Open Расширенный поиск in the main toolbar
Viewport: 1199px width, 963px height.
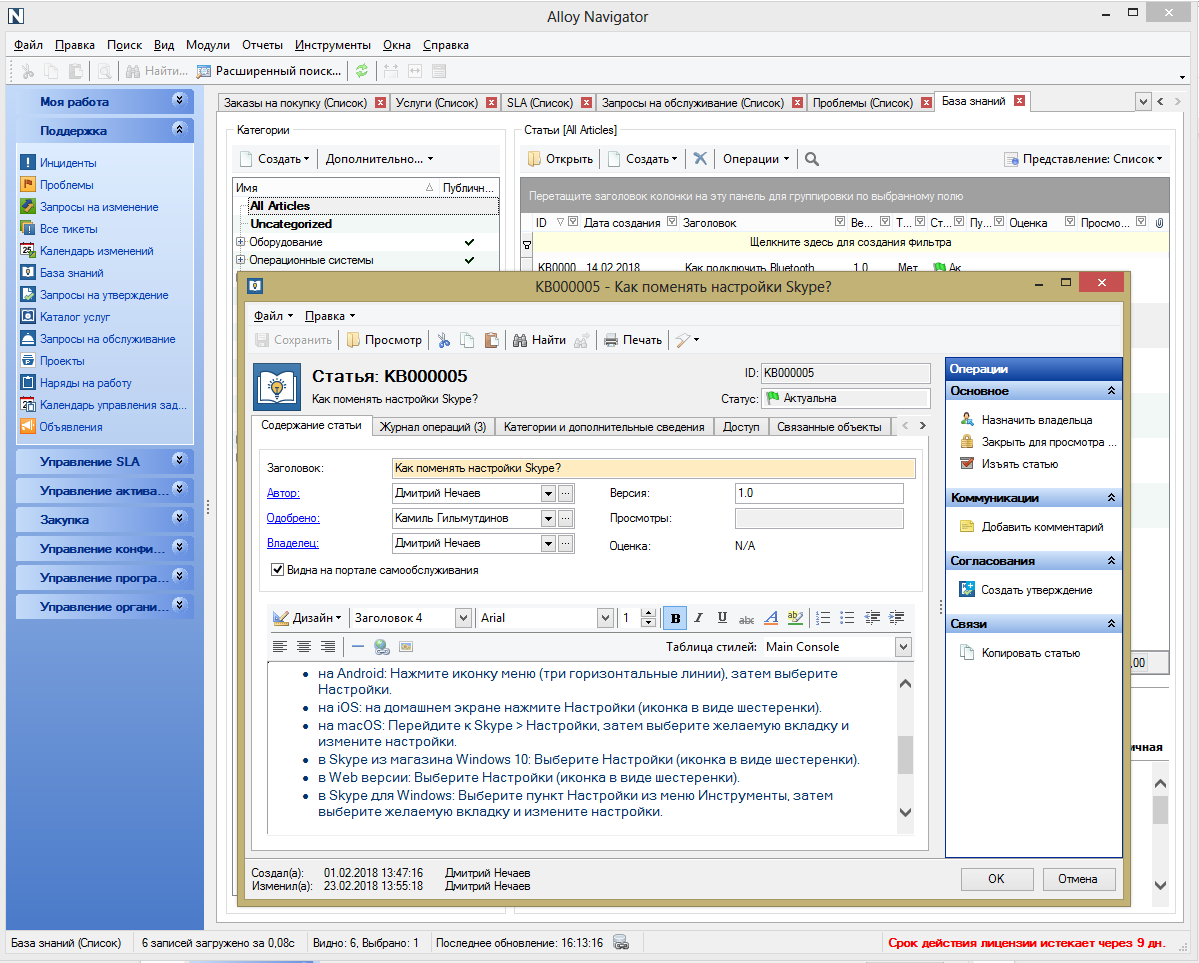coord(268,71)
